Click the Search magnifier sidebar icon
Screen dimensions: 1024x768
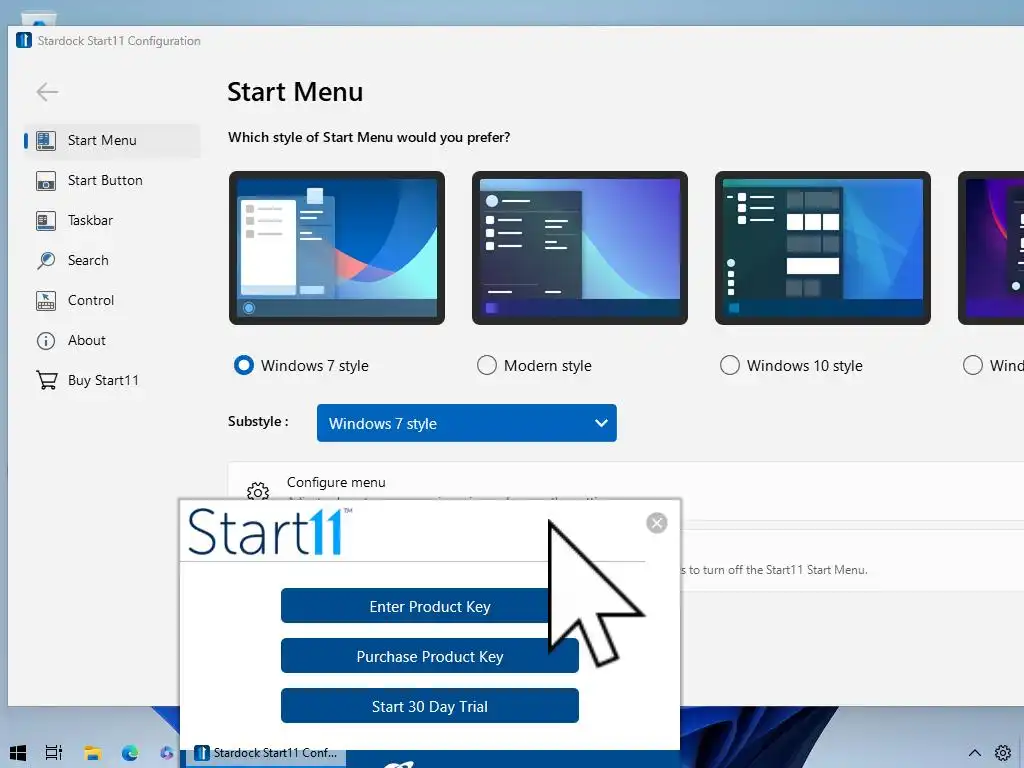tap(46, 261)
